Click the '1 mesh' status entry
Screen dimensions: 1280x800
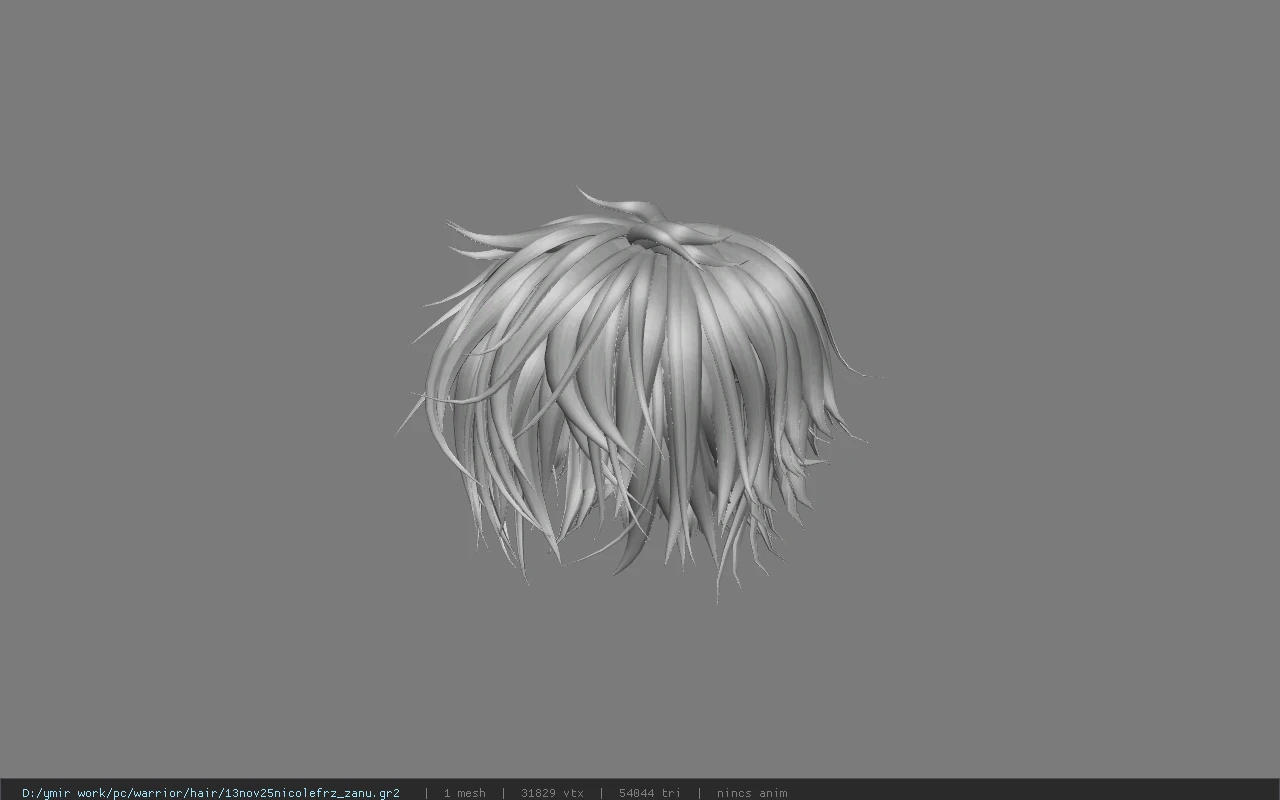465,793
